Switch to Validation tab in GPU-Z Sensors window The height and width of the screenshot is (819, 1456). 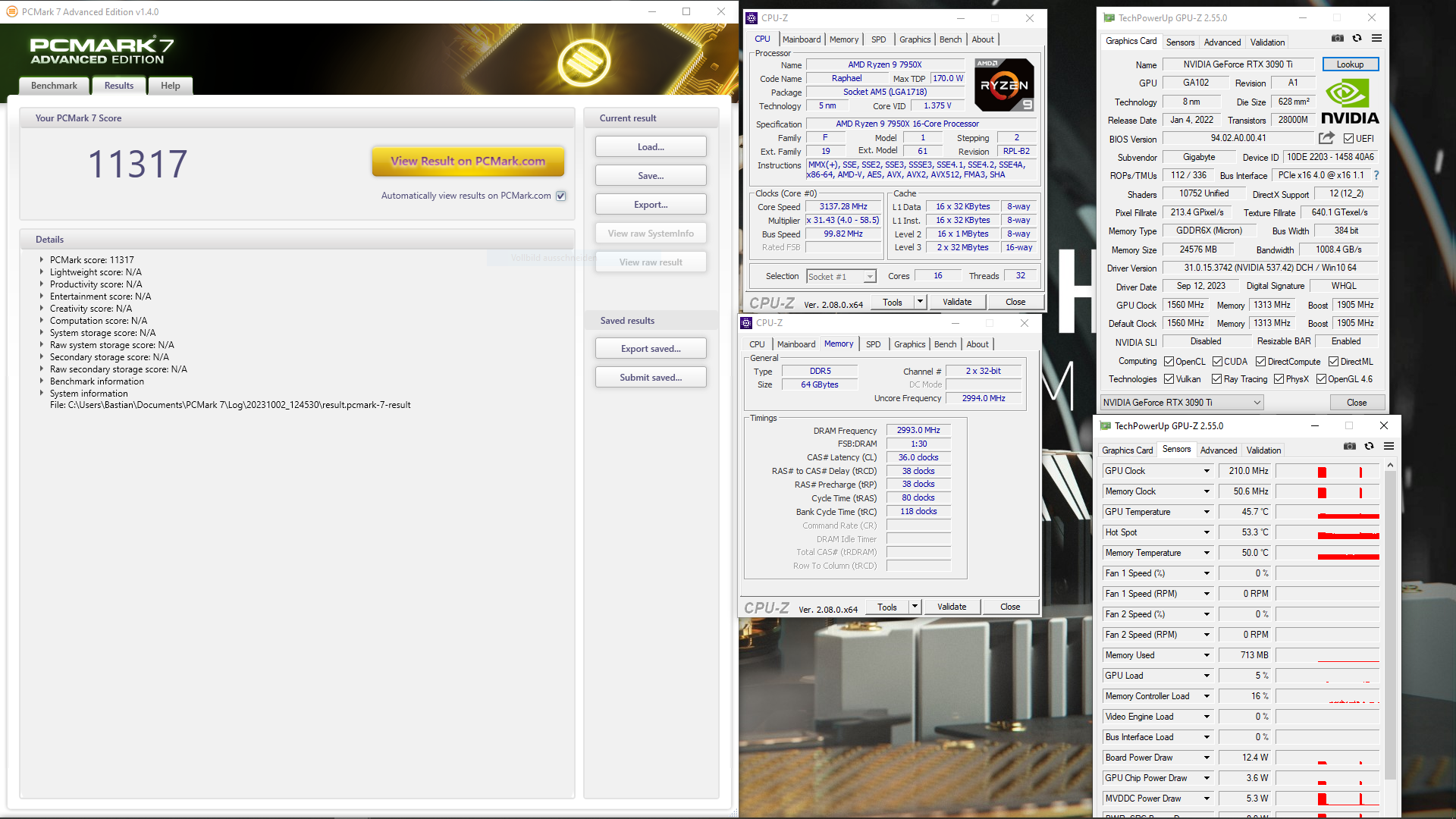(1263, 450)
